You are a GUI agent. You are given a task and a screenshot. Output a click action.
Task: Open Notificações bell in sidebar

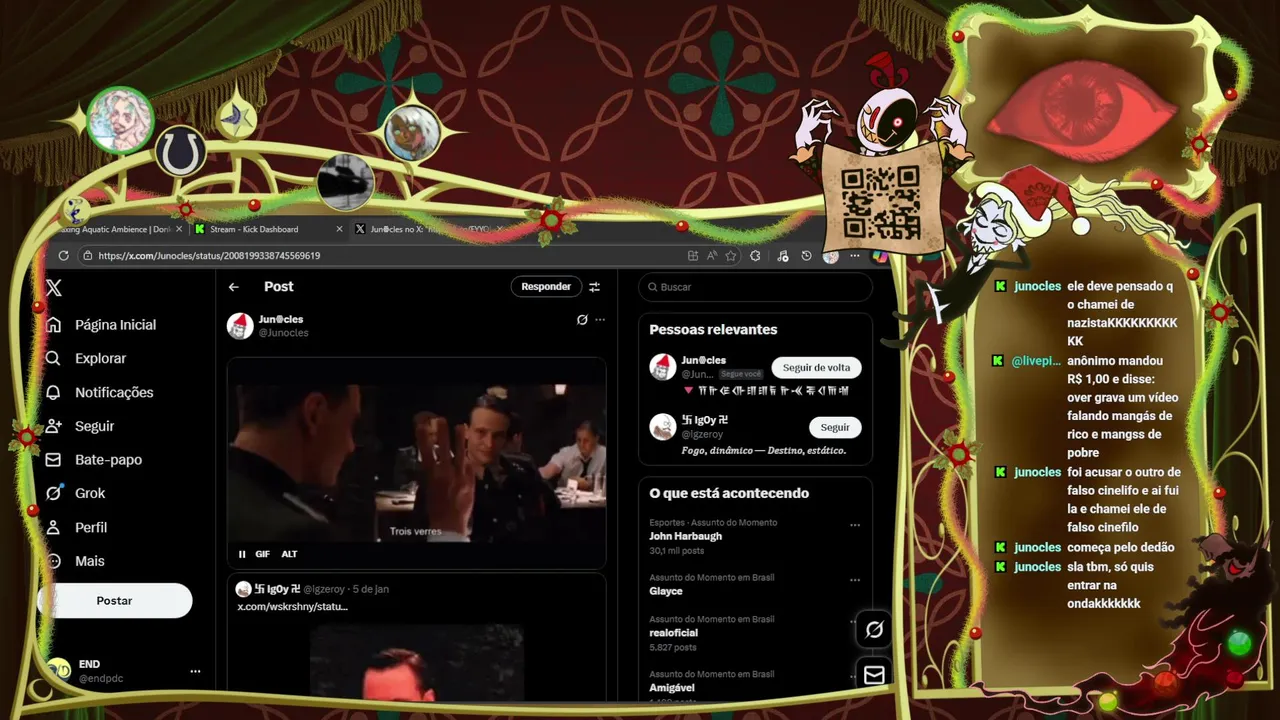click(x=99, y=392)
